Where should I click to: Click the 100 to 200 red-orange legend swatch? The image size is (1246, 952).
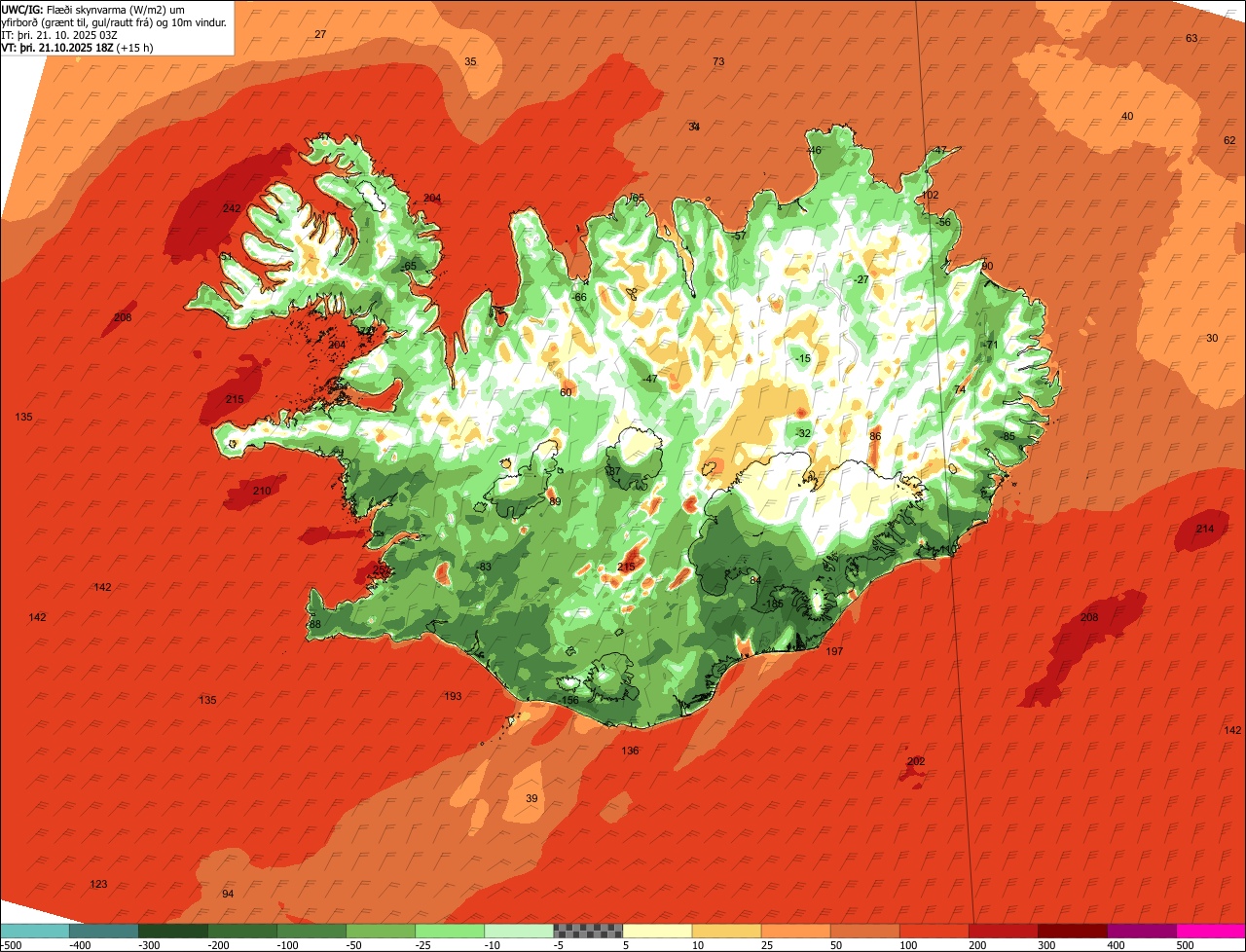[934, 931]
